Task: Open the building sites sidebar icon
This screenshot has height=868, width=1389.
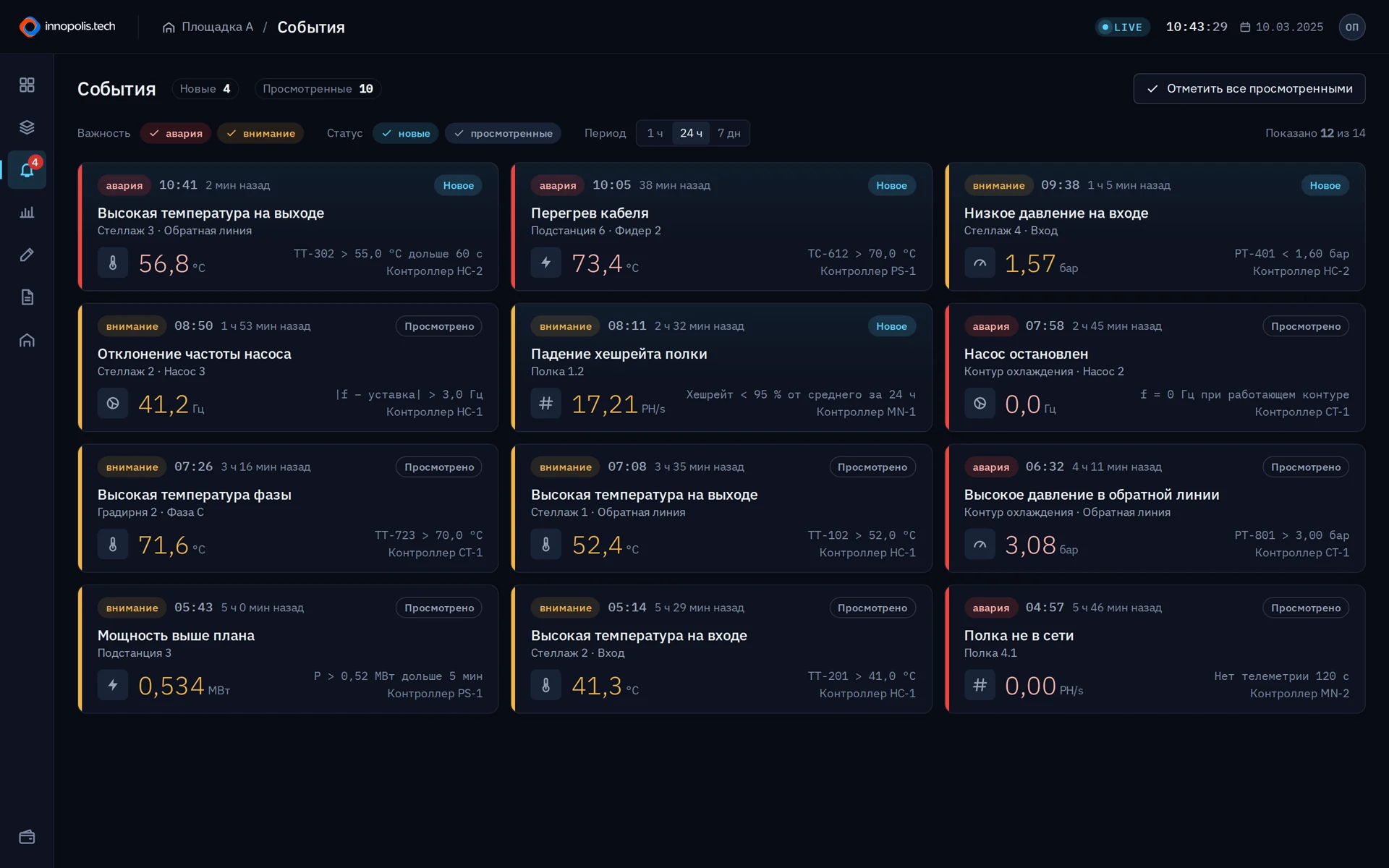Action: click(x=27, y=340)
